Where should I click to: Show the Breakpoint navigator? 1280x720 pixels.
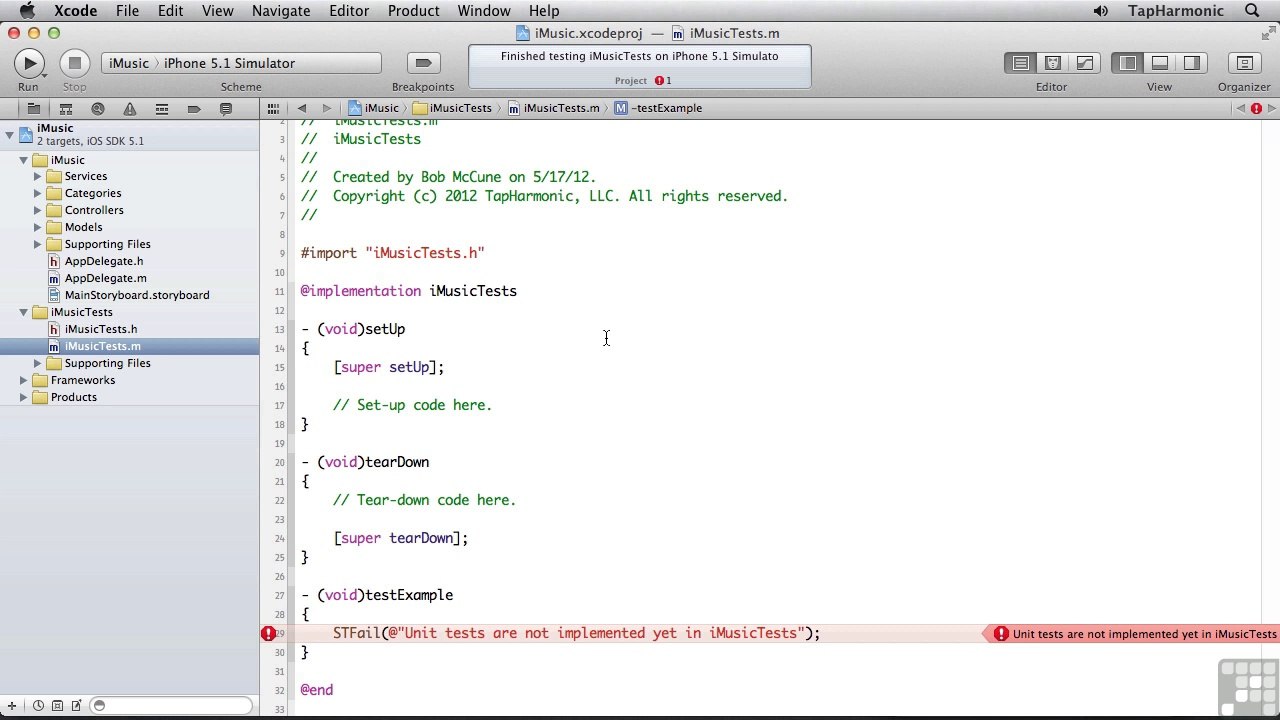pos(194,108)
